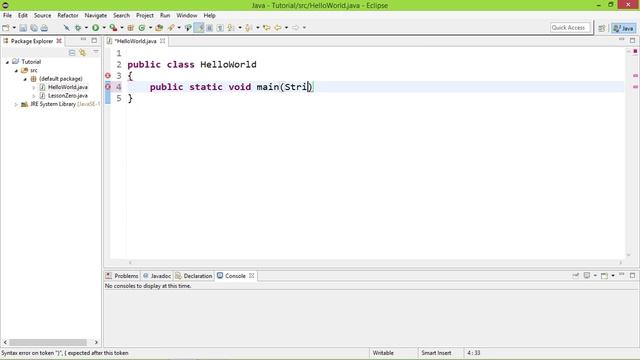Close the HelloWorld.java editor tab
This screenshot has height=360, width=640.
[x=163, y=41]
